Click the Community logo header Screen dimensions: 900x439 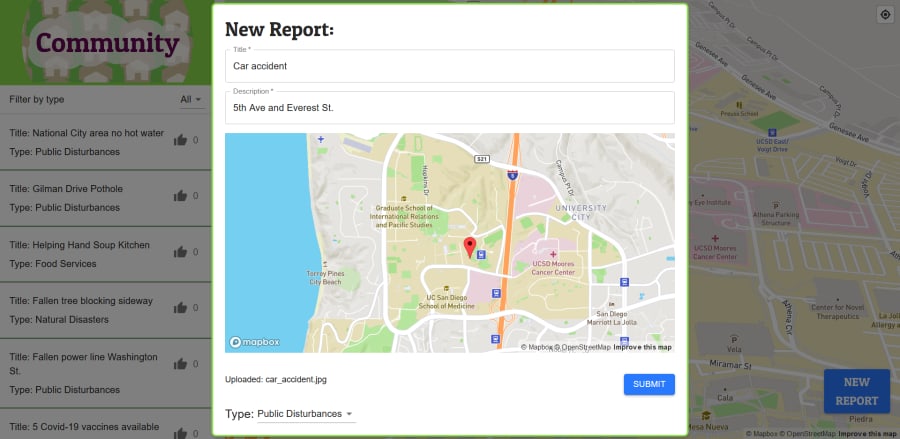tap(107, 42)
